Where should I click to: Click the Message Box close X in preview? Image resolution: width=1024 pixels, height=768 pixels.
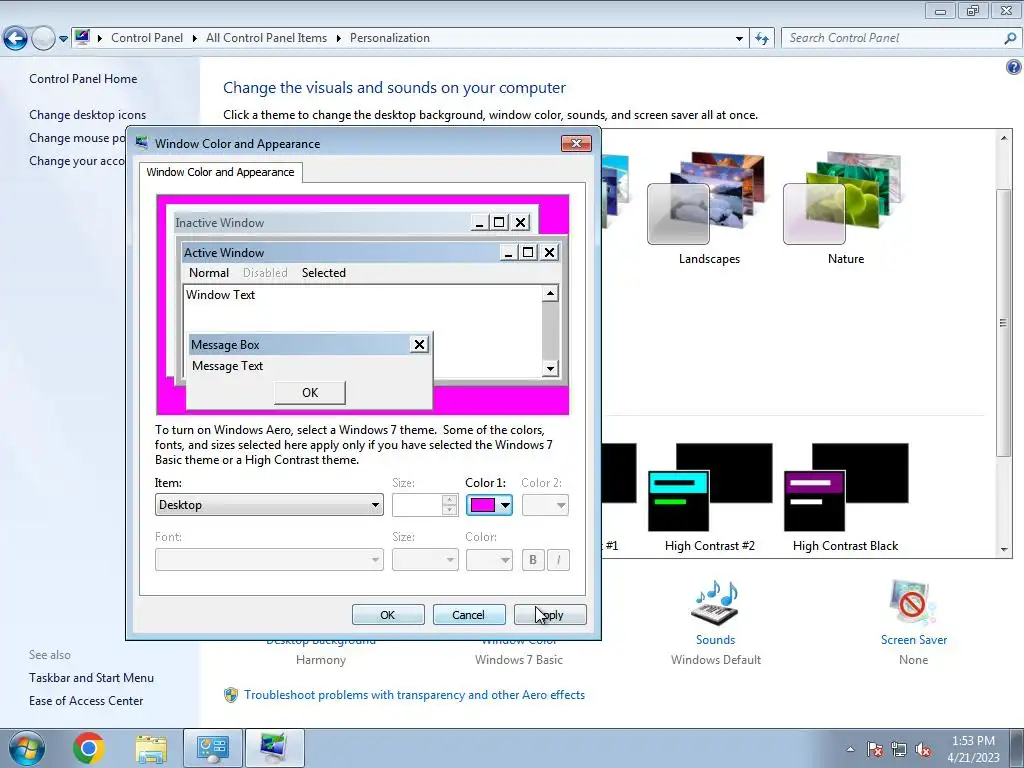click(x=419, y=344)
